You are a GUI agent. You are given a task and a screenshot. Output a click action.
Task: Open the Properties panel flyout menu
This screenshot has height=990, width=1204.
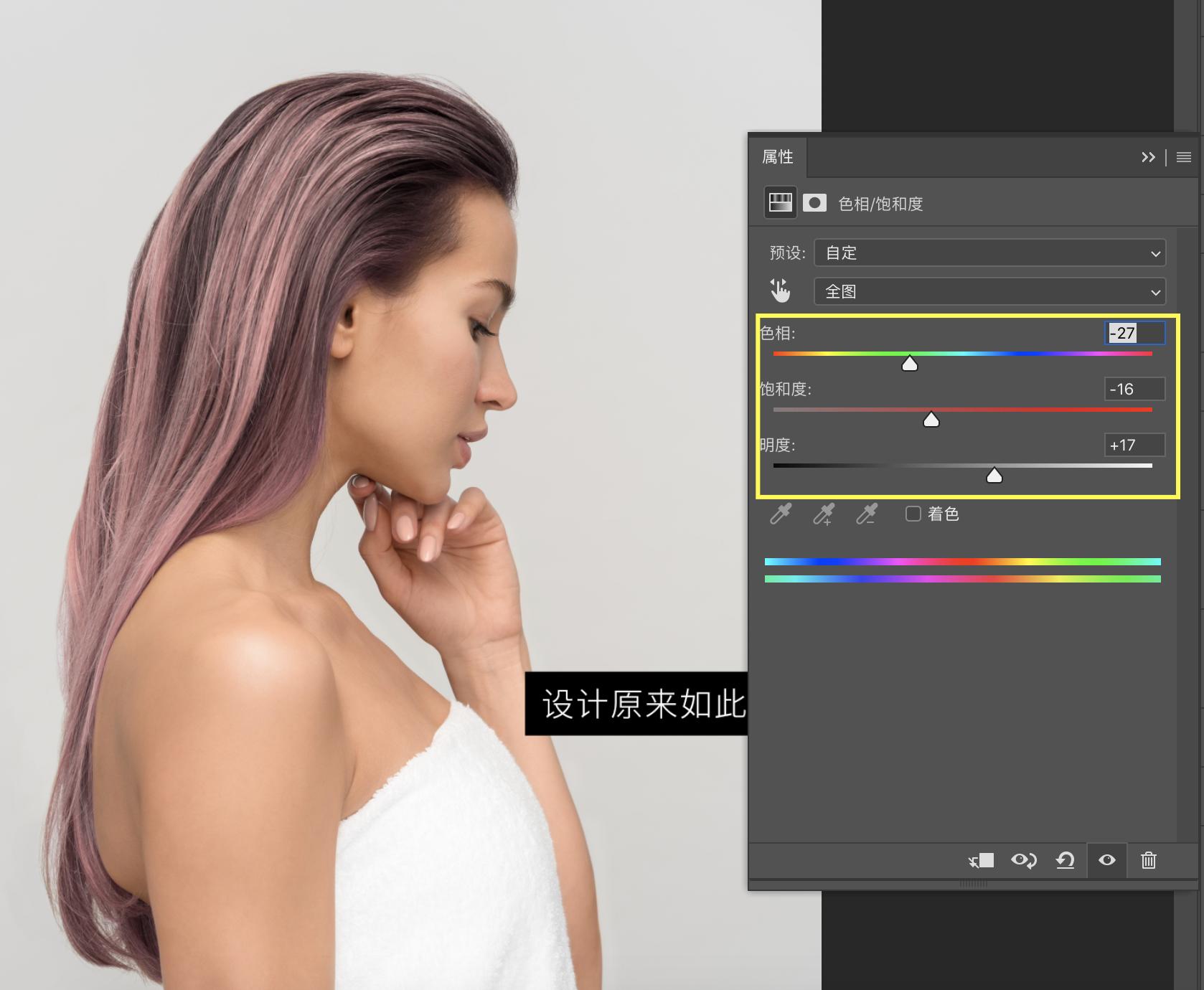[1184, 157]
